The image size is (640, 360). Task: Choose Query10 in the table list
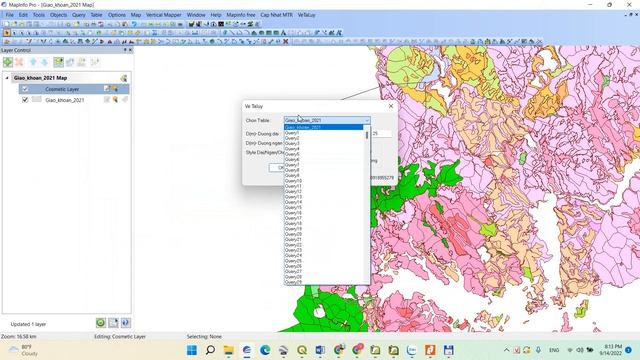(x=324, y=180)
